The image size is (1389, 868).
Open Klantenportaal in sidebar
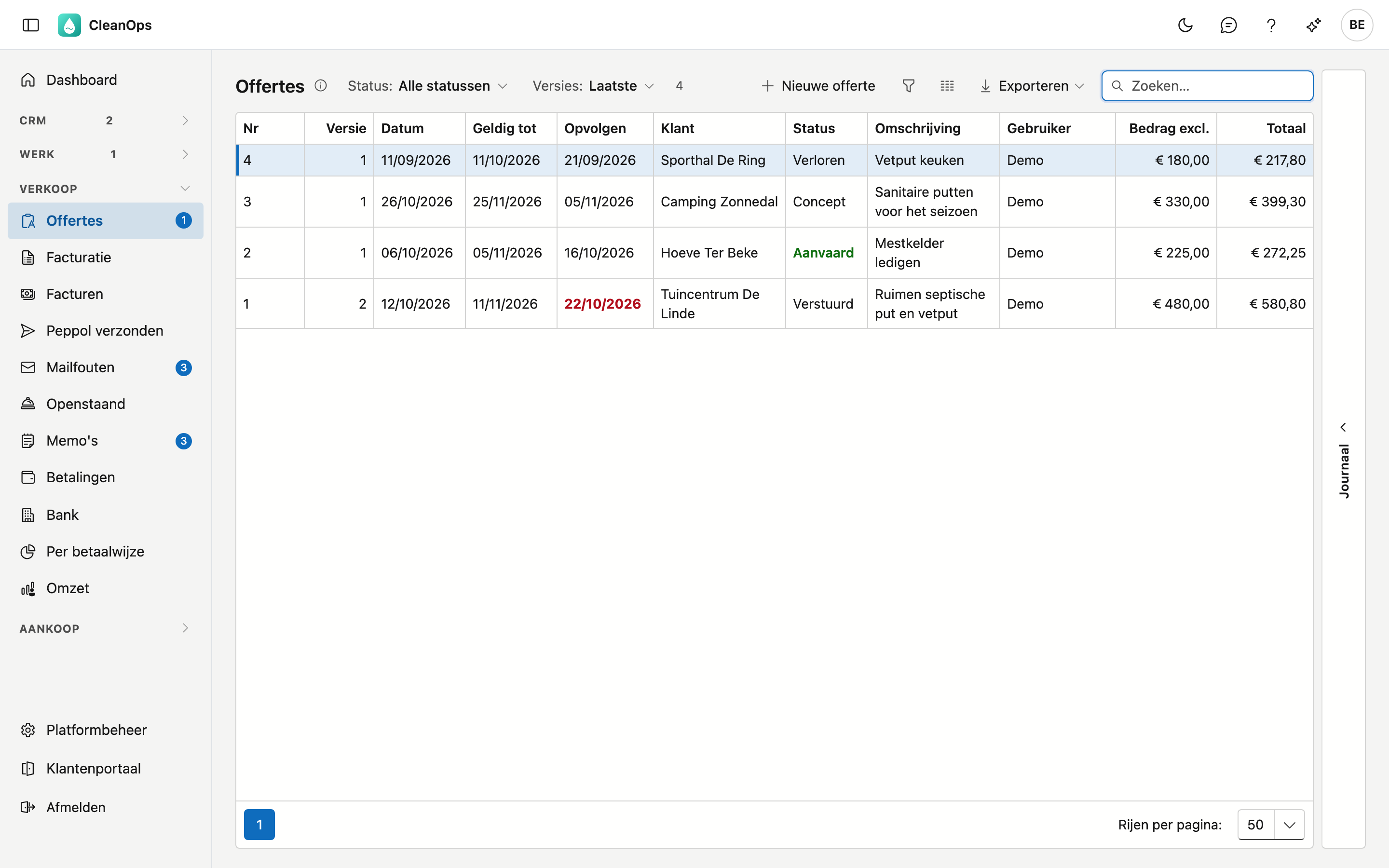coord(106,769)
